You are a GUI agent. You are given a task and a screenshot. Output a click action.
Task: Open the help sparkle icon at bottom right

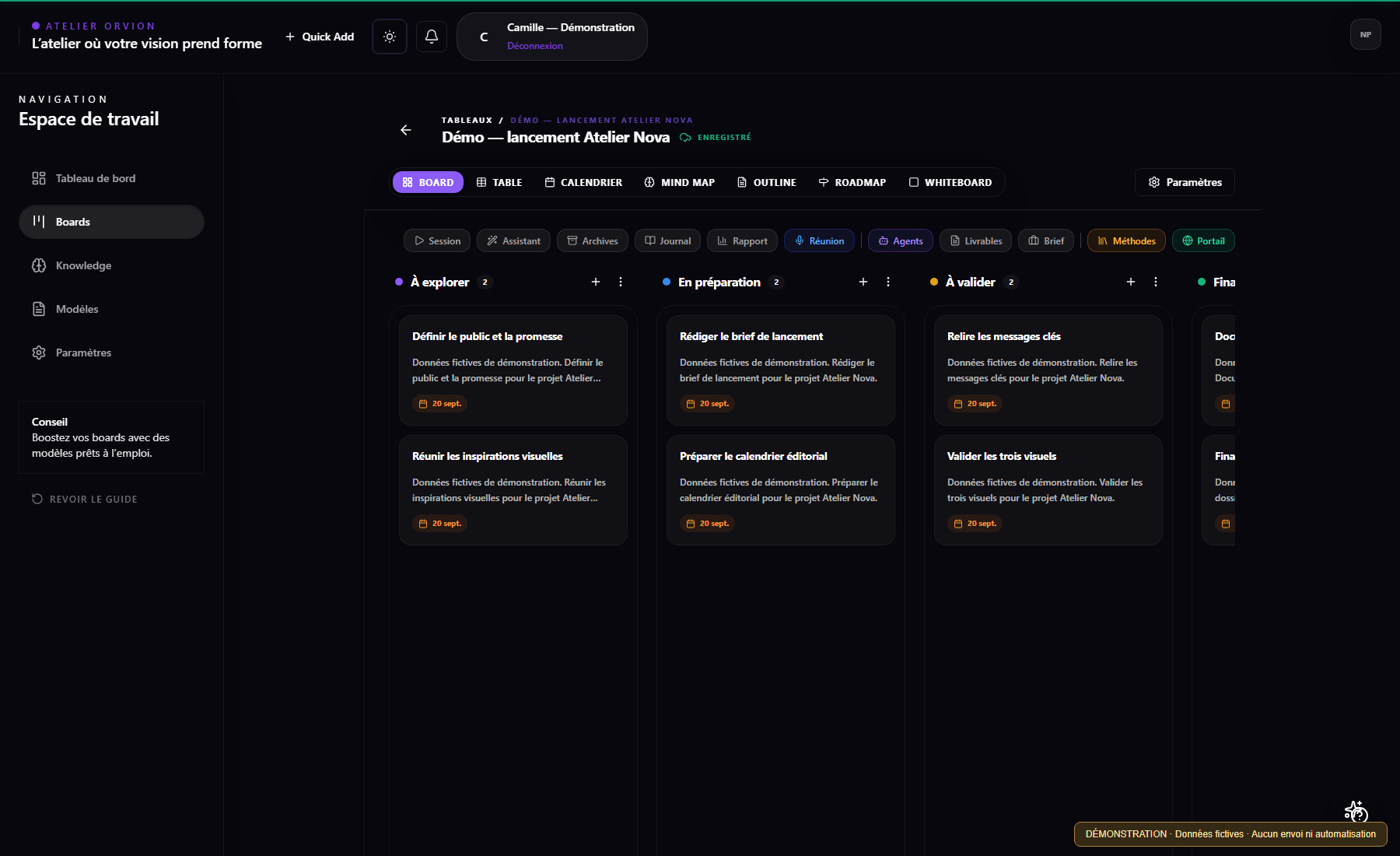click(x=1356, y=811)
